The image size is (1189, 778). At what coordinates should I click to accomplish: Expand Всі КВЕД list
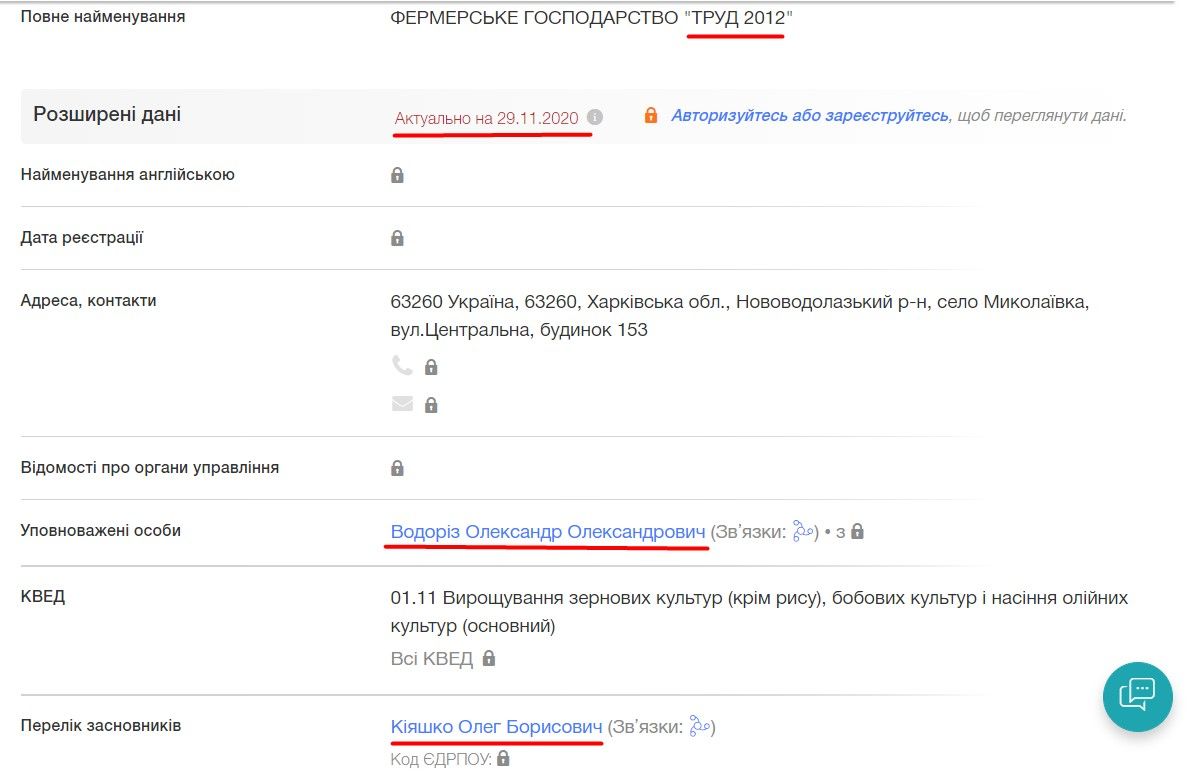(432, 658)
